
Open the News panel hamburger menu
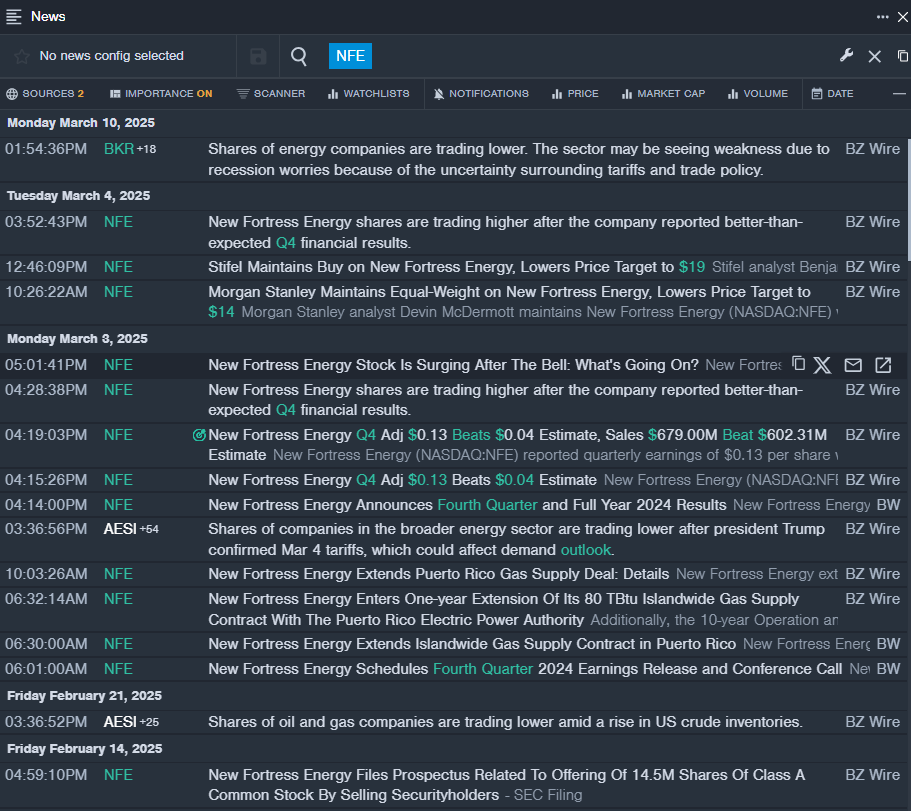14,16
